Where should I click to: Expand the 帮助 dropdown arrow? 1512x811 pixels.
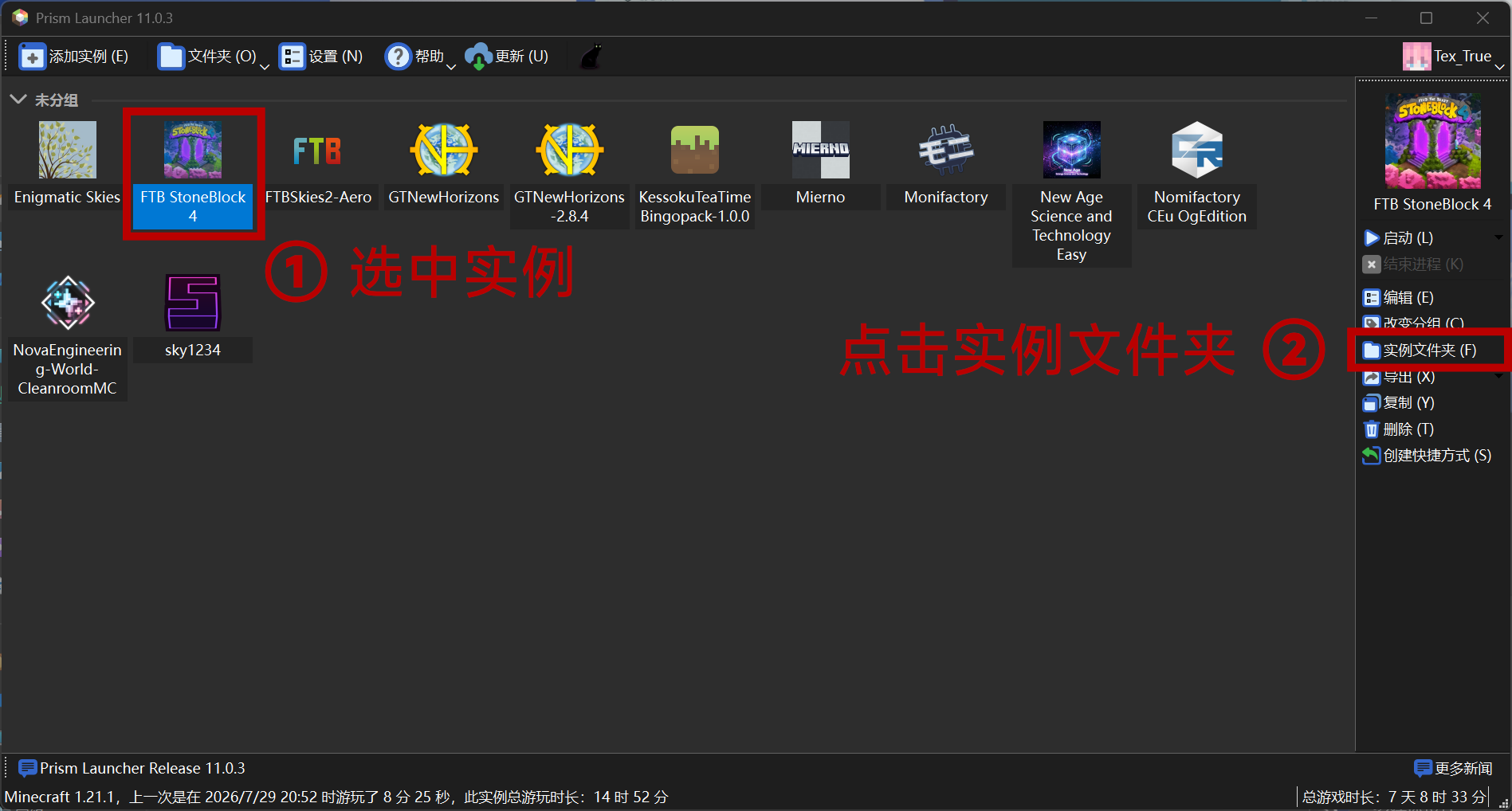pos(451,65)
